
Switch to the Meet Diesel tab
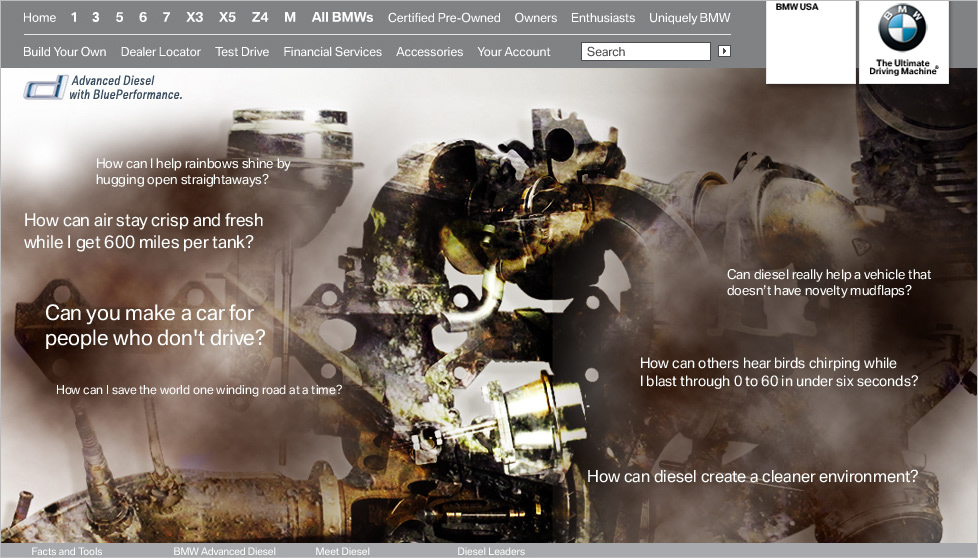(x=342, y=551)
